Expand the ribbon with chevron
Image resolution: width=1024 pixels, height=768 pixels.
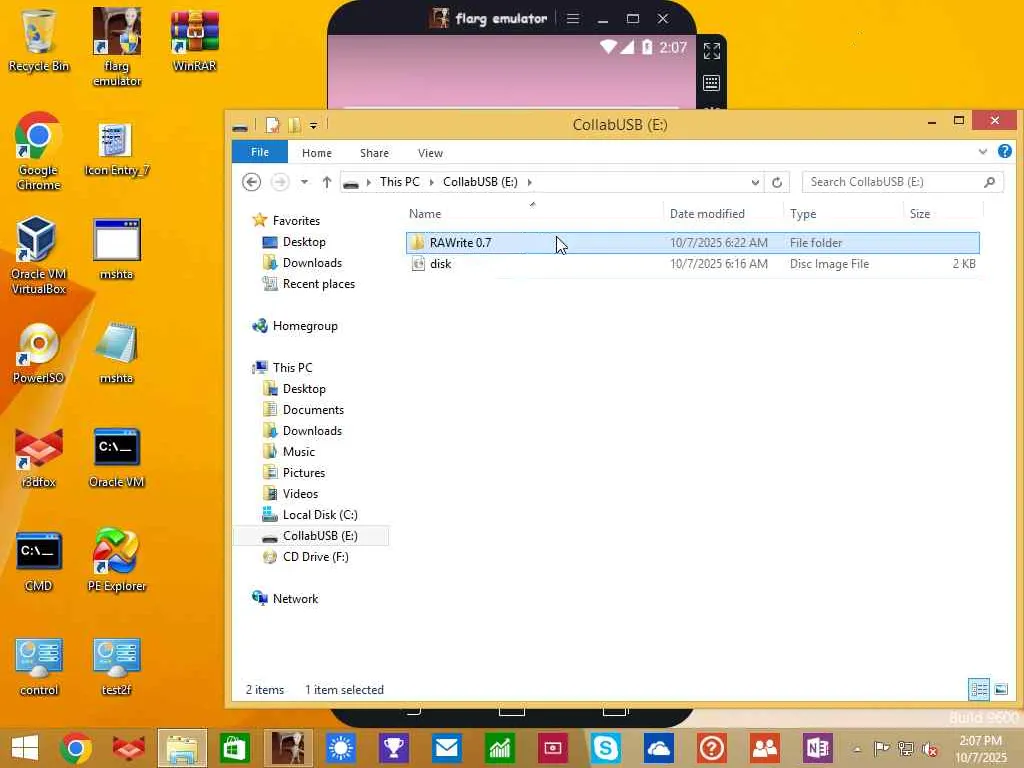click(983, 152)
